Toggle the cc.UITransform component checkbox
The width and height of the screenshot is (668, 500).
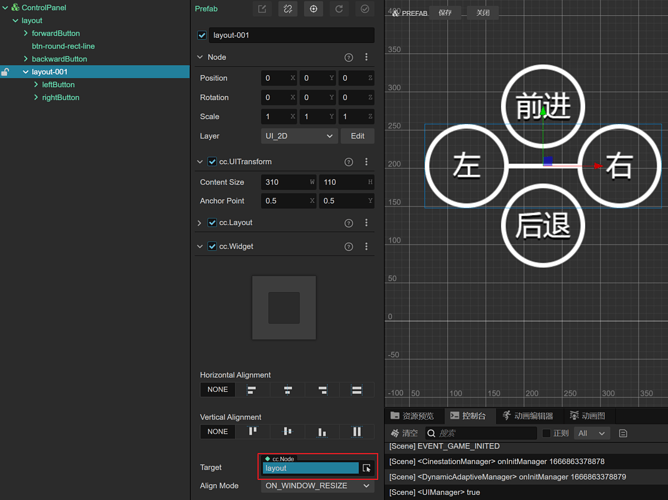[212, 162]
